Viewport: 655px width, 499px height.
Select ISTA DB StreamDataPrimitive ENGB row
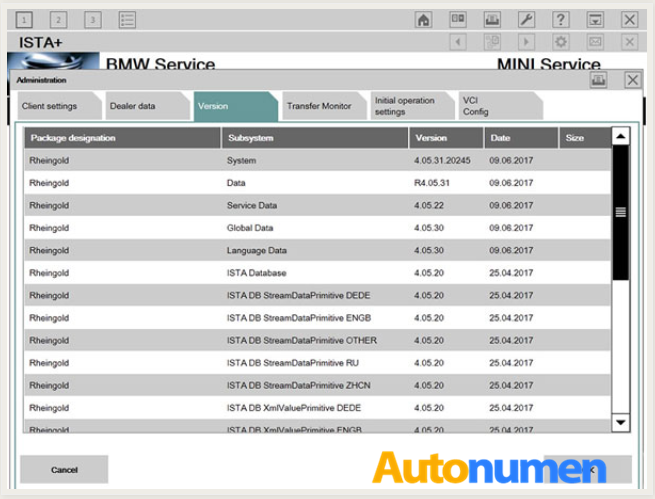click(x=317, y=318)
